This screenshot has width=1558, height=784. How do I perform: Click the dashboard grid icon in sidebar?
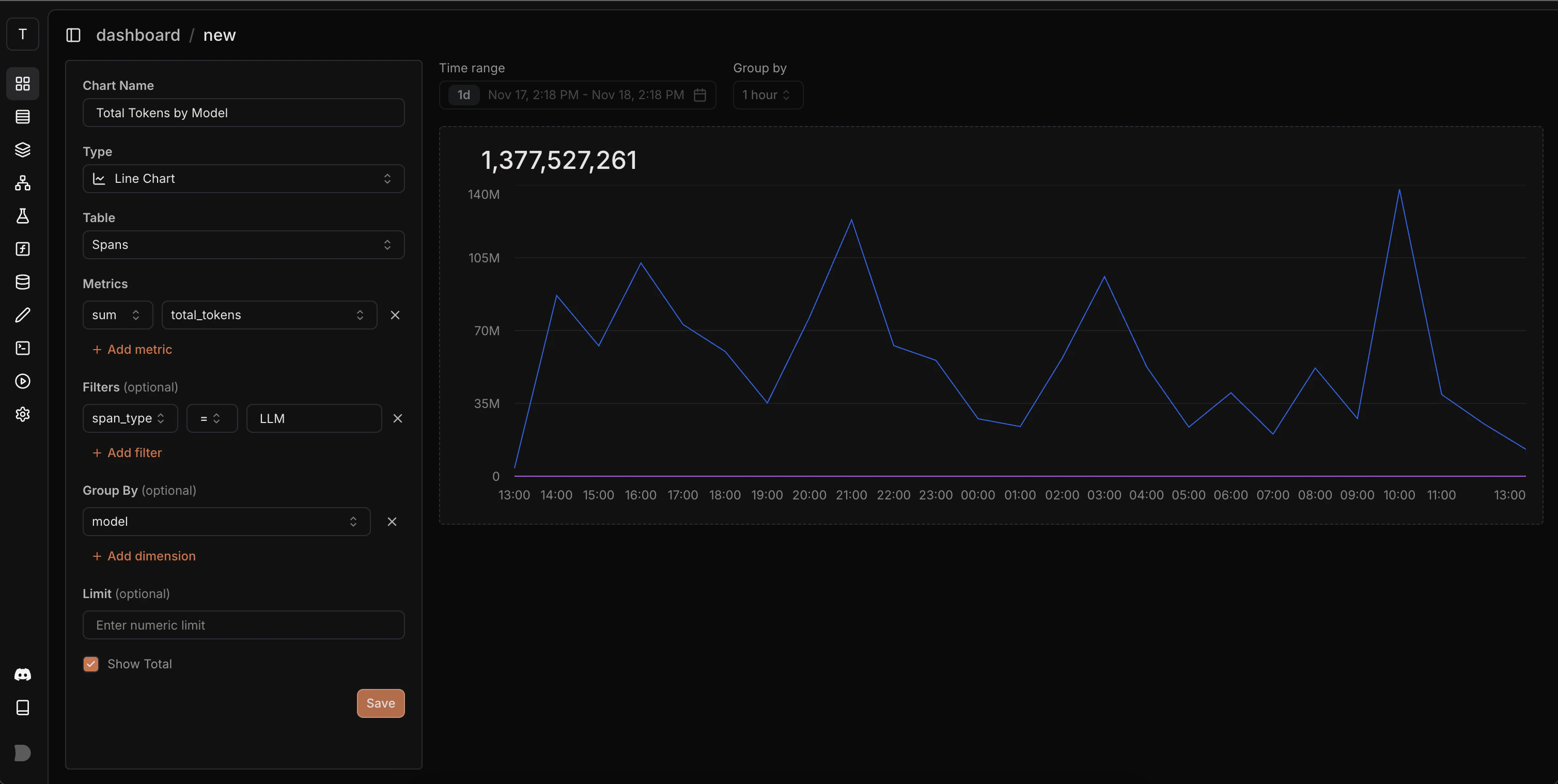(x=22, y=84)
